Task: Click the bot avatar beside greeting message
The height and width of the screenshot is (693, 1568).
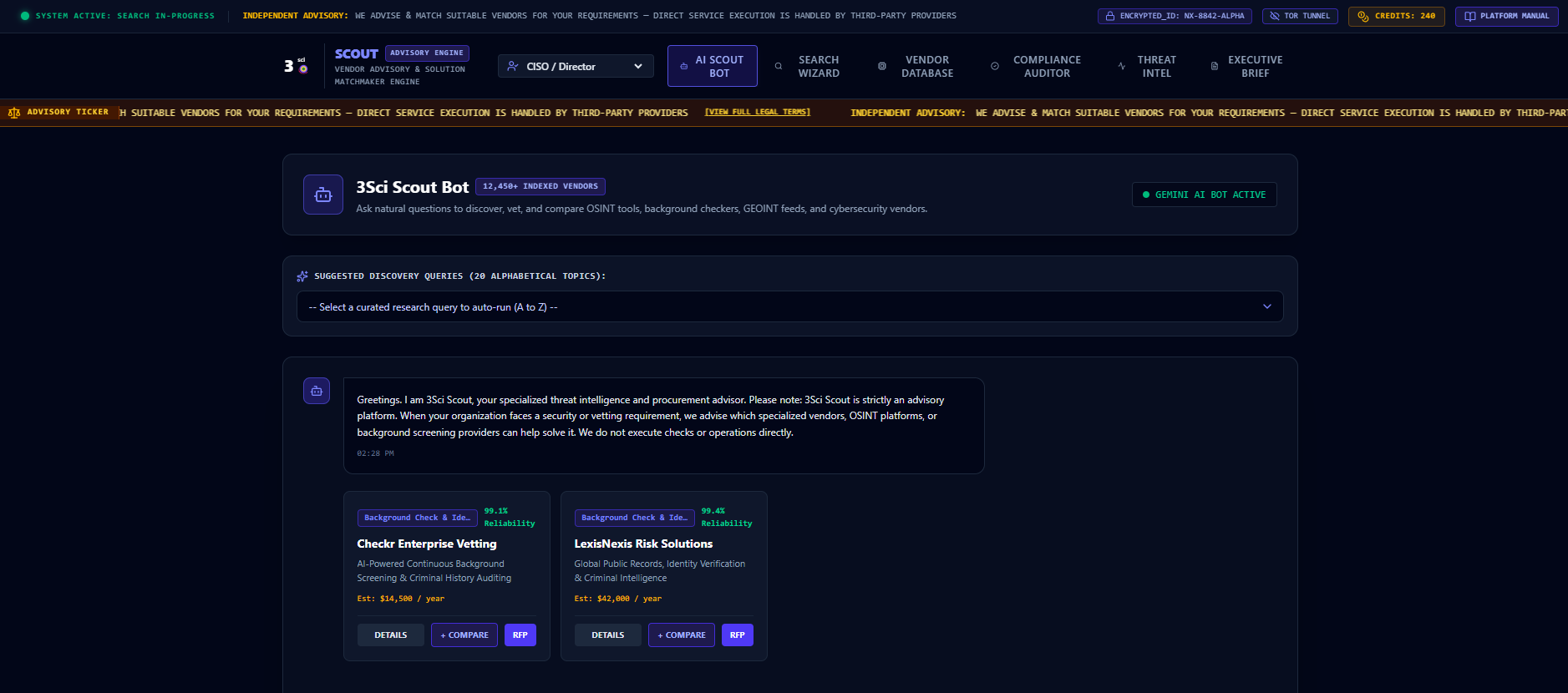Action: coord(317,391)
